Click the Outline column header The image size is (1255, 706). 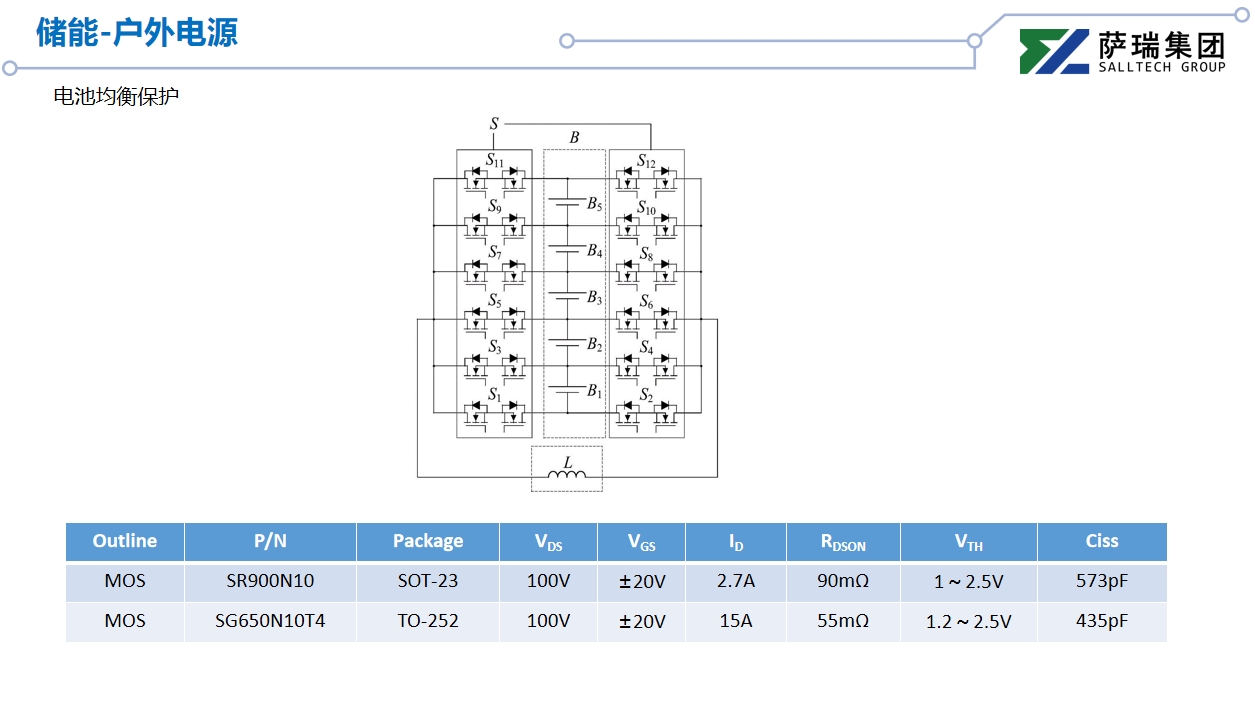pyautogui.click(x=125, y=541)
